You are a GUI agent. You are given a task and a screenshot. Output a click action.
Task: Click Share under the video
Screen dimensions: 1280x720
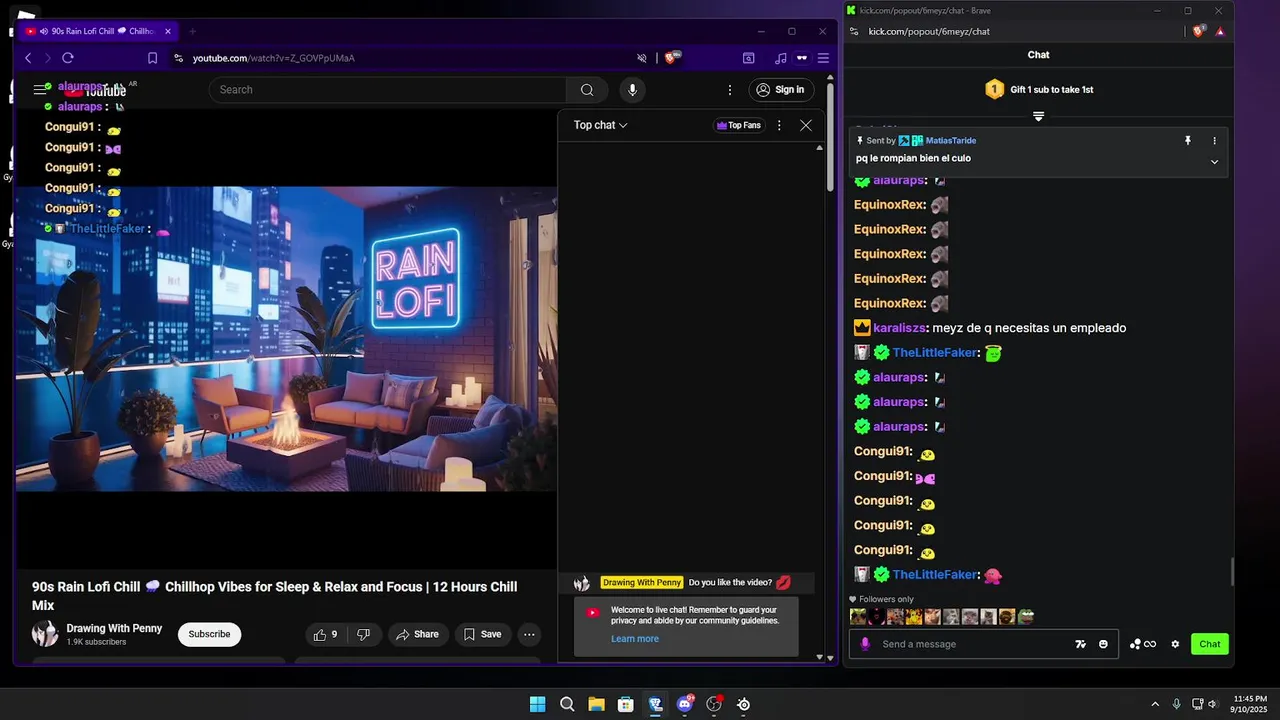click(x=416, y=634)
